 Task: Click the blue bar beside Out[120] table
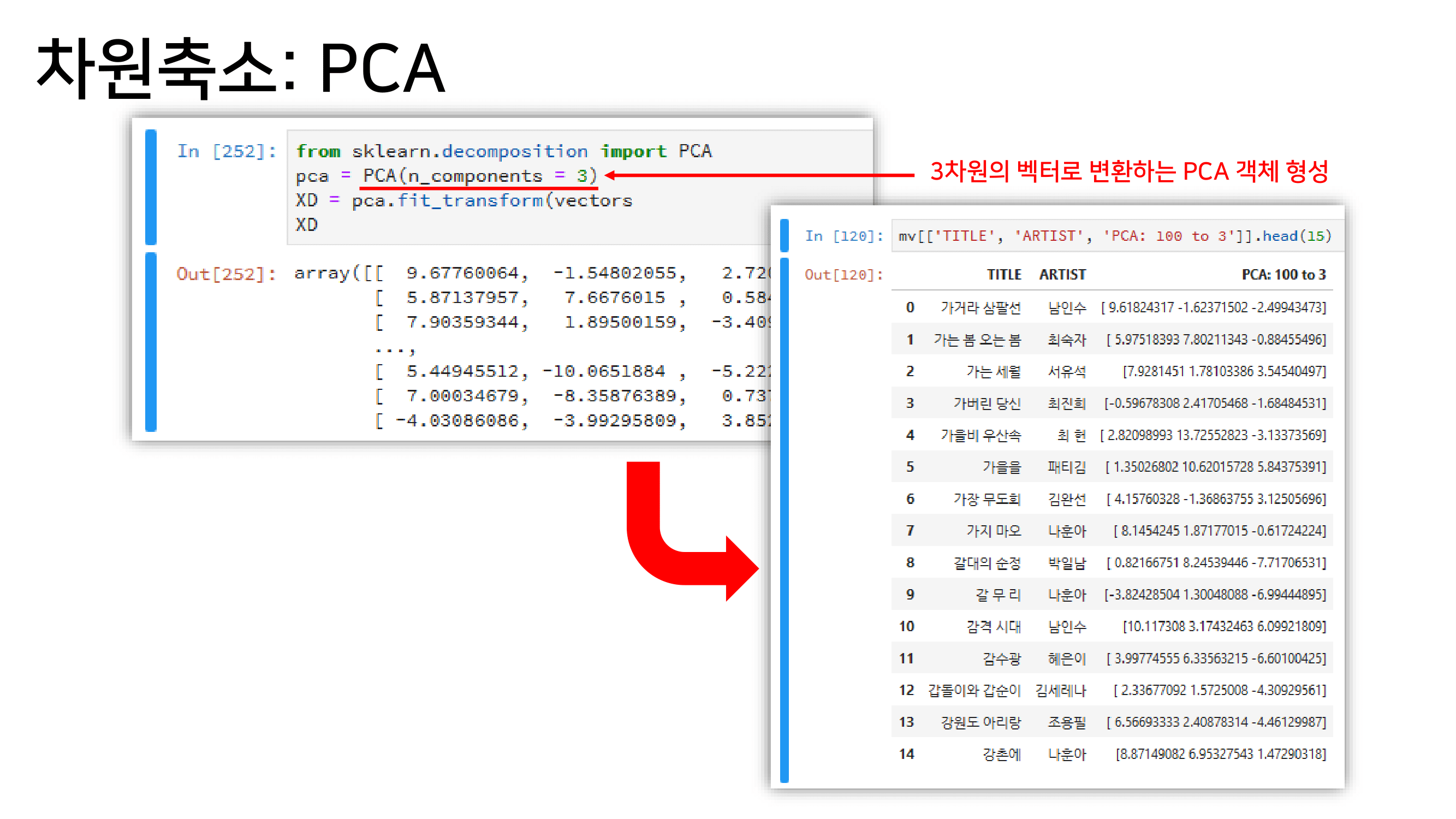(784, 520)
